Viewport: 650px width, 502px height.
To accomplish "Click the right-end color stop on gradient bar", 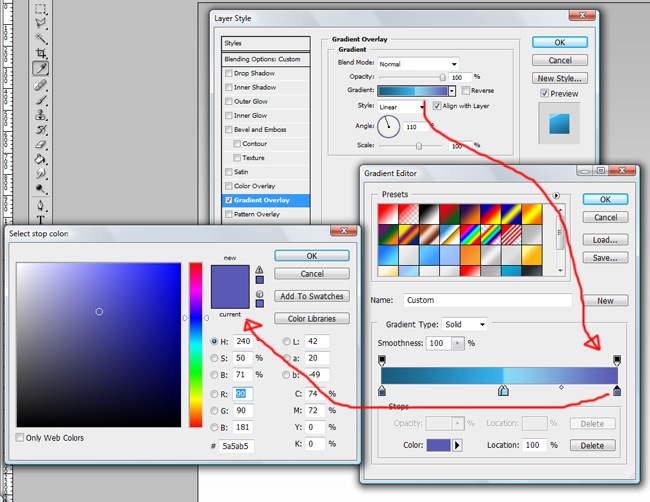I will tap(616, 392).
